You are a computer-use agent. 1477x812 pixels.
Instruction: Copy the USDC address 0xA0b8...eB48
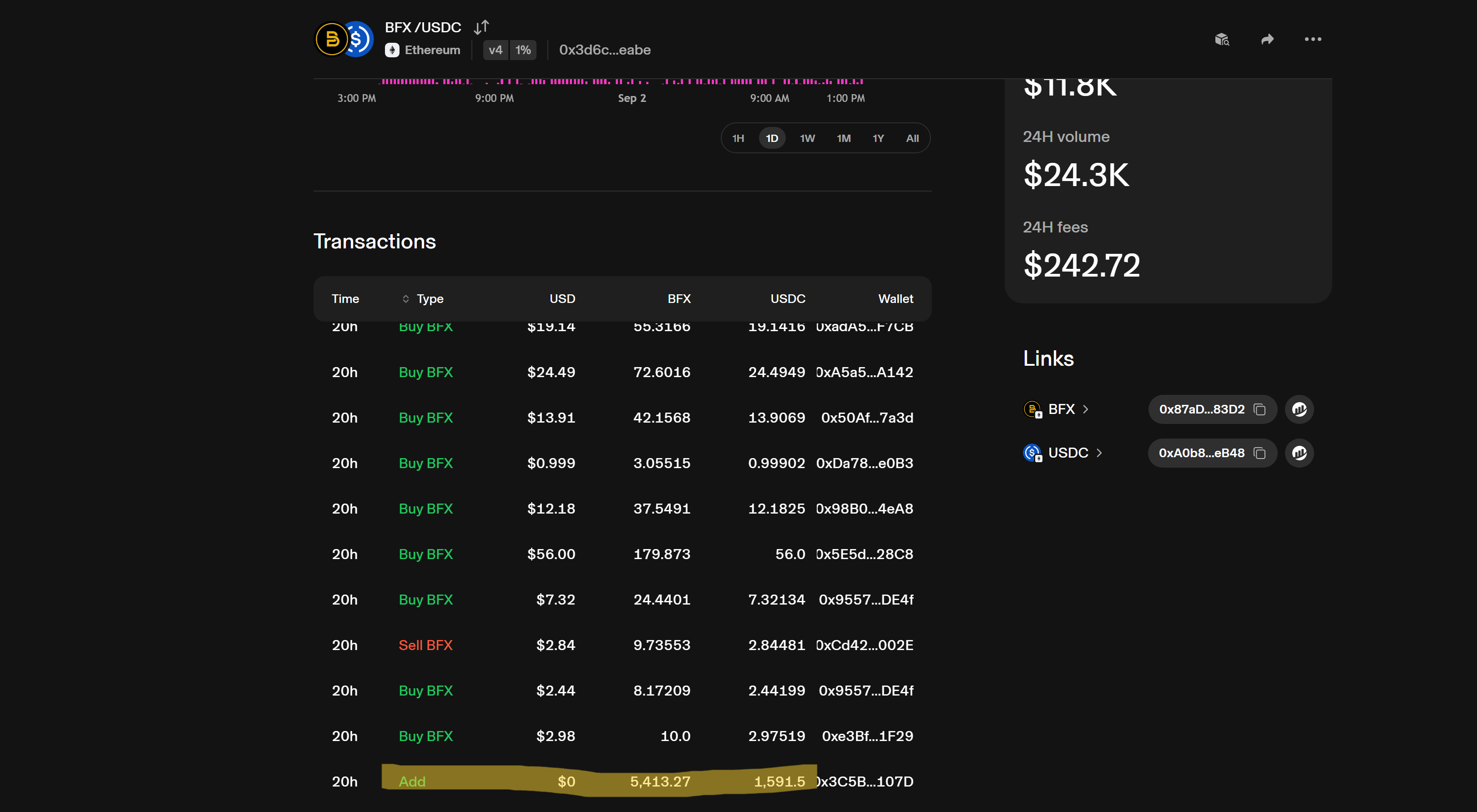pos(1259,453)
